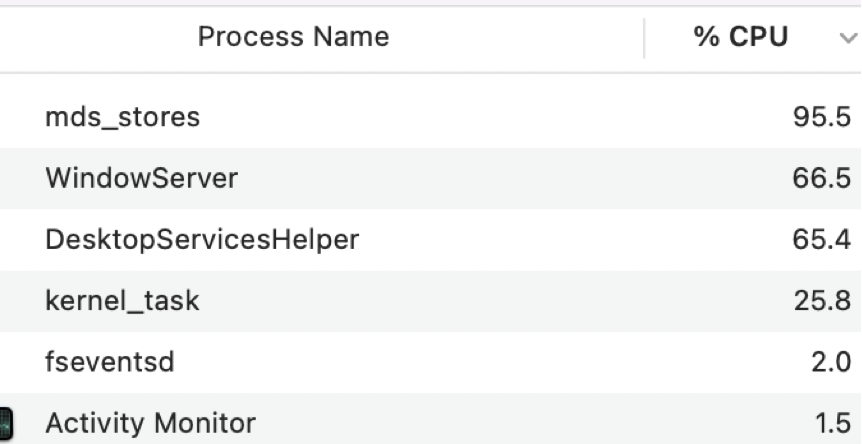Select the kernel_task process
The width and height of the screenshot is (862, 444).
point(122,301)
